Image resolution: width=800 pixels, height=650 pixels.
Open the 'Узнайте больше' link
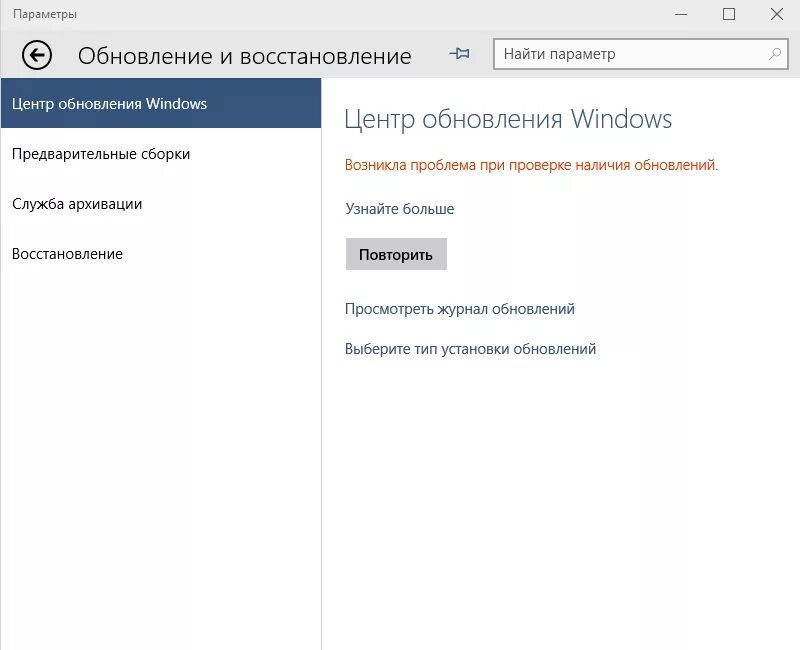(x=399, y=209)
